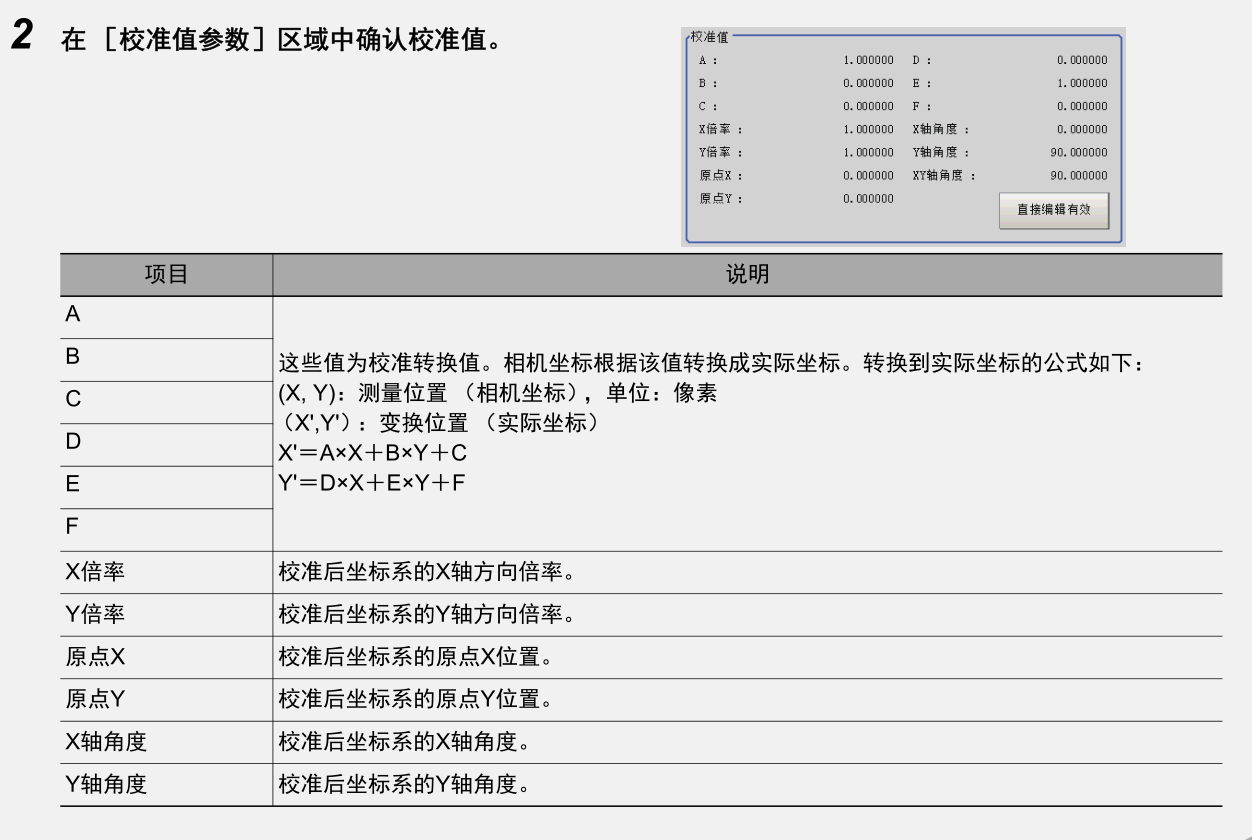Click the Y轴角度 cell in 项目 column
This screenshot has width=1252, height=840.
[x=166, y=784]
